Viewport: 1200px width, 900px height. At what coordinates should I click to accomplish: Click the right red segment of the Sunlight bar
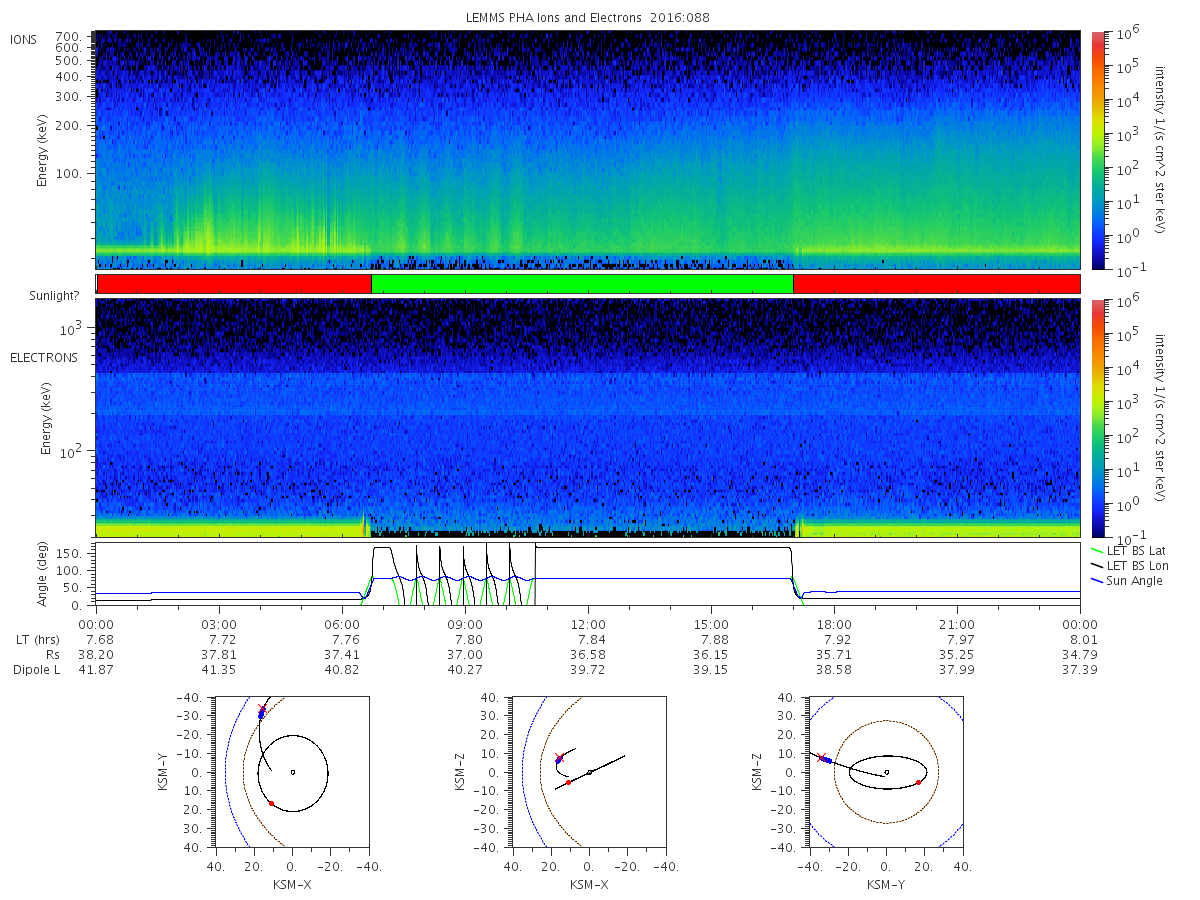point(936,284)
